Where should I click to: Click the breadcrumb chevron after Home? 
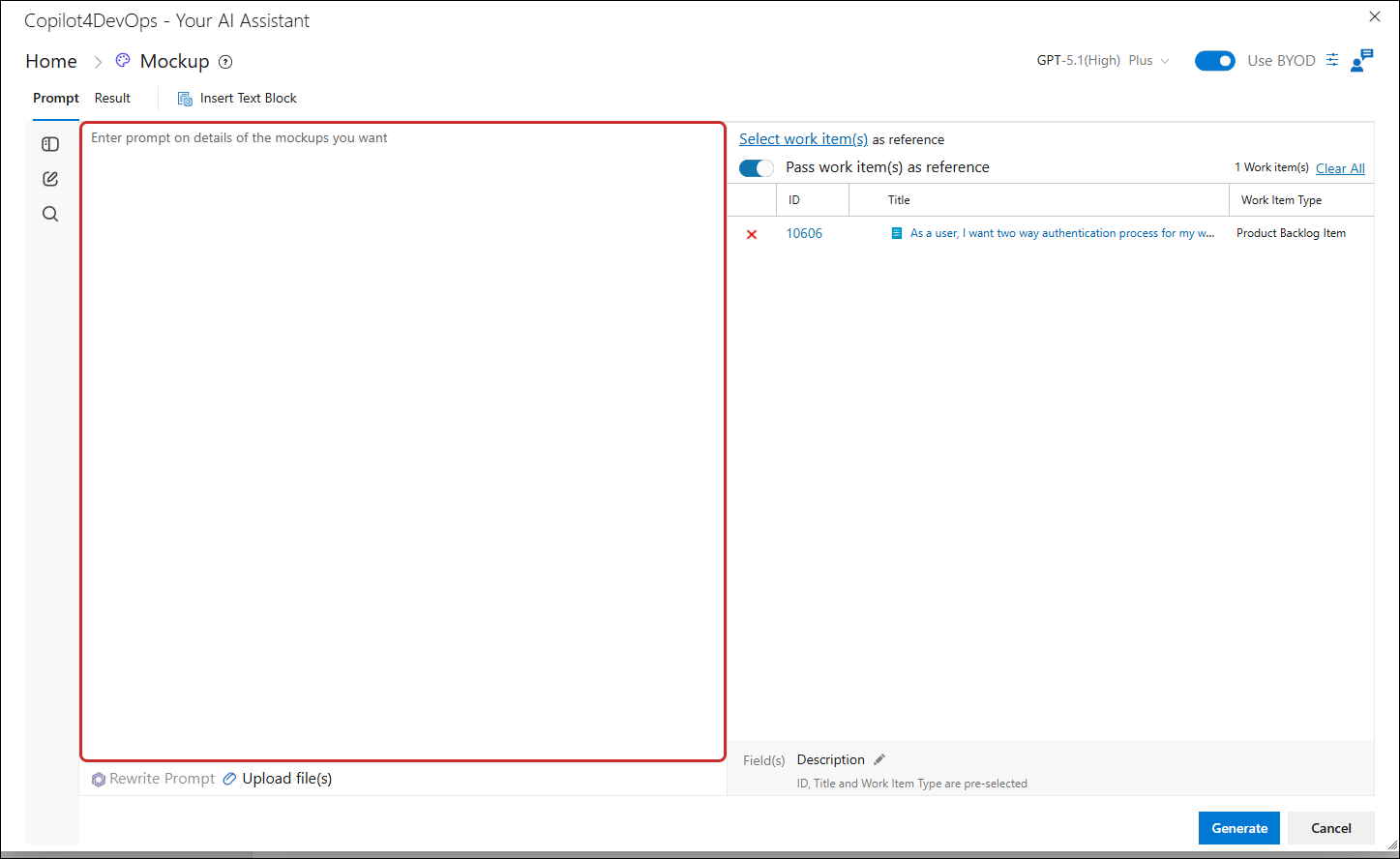coord(98,62)
